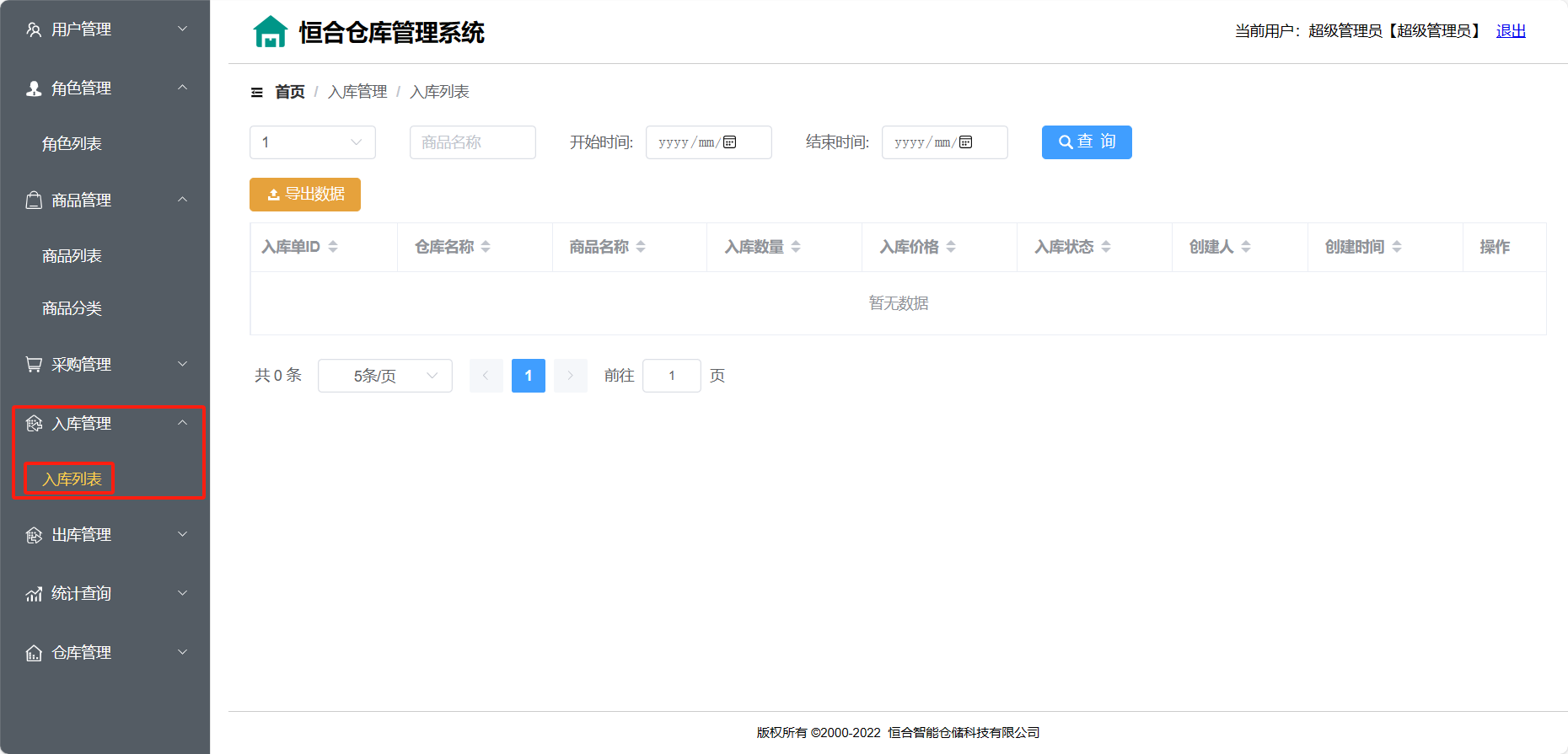This screenshot has height=754, width=1568.
Task: Sort by 入库状态 column arrows
Action: pos(1106,247)
